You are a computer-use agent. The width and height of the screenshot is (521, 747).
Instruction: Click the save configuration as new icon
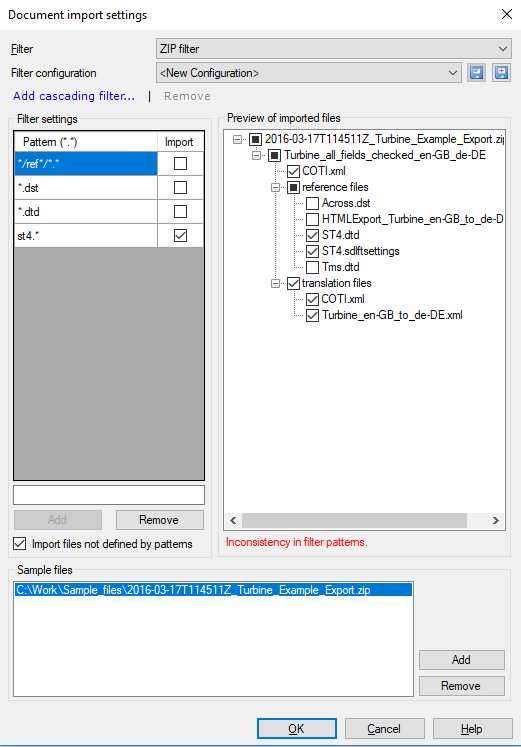tap(501, 73)
